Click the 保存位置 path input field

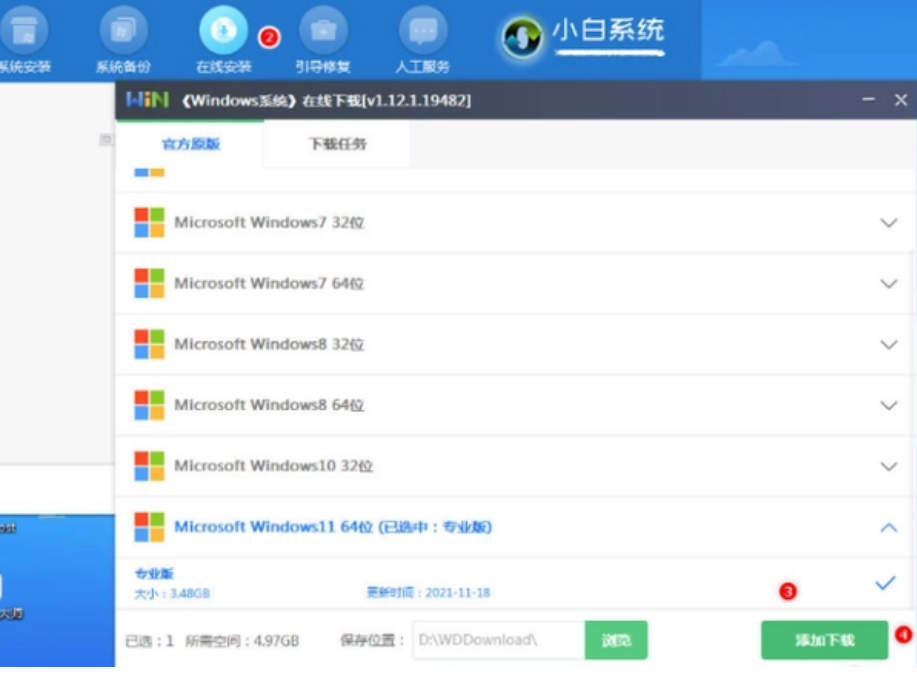coord(499,640)
